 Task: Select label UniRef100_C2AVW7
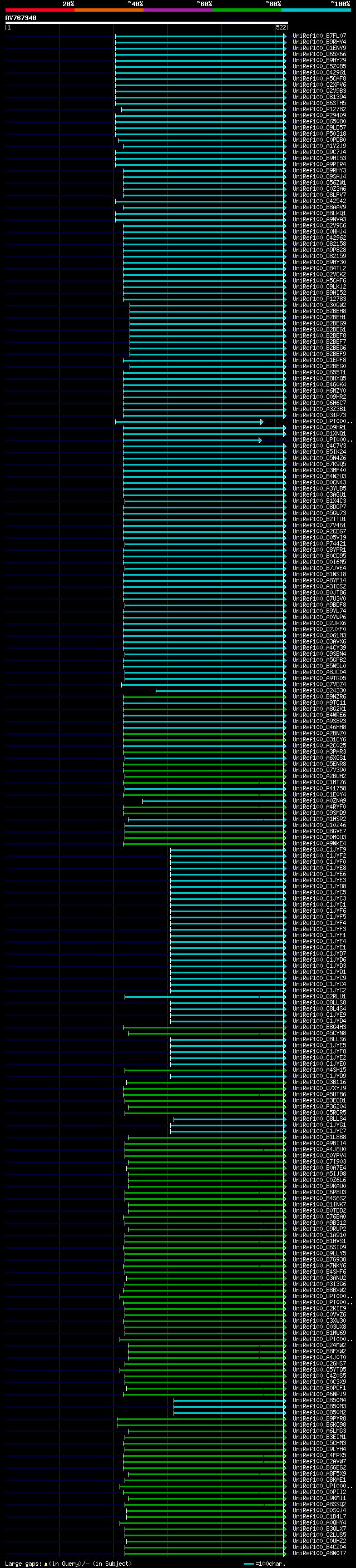(x=319, y=1461)
